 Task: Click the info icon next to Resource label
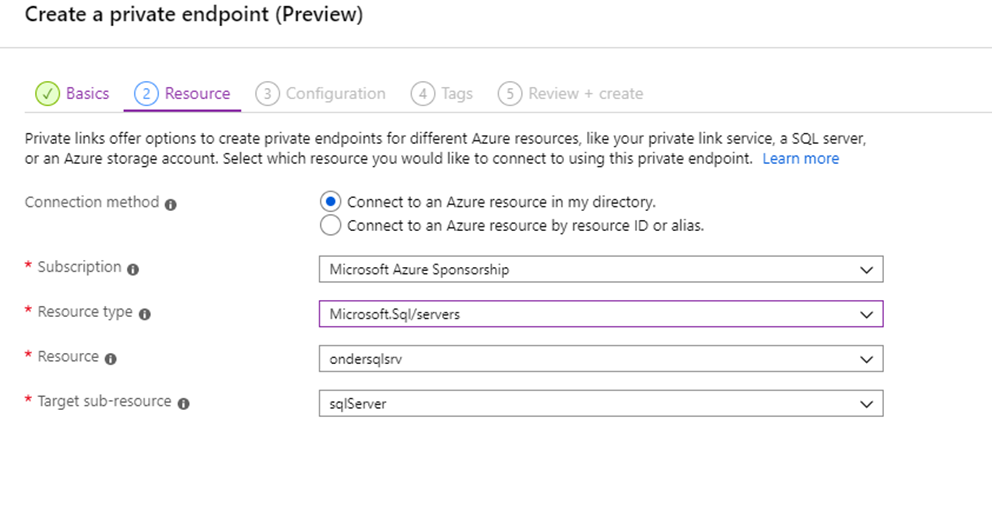(x=111, y=359)
